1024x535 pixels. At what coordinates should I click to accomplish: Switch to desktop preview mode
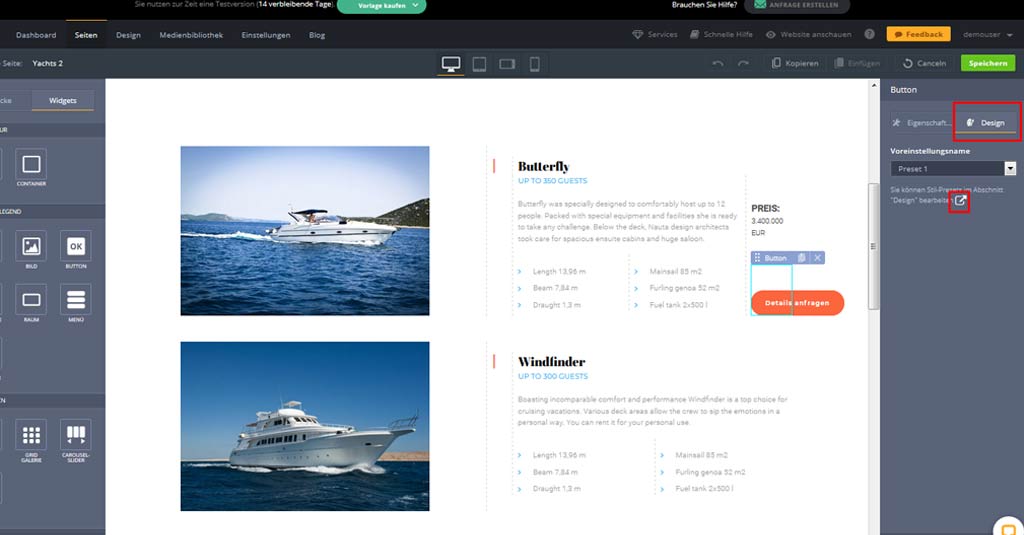[x=451, y=64]
